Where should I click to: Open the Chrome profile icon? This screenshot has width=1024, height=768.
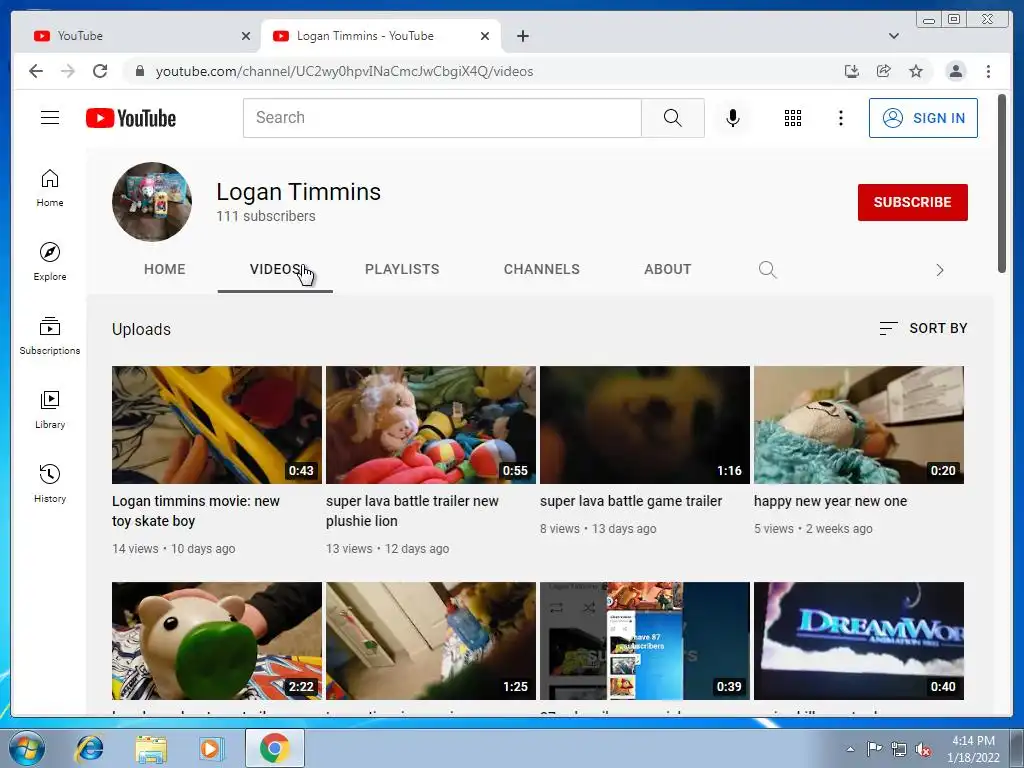pyautogui.click(x=955, y=71)
